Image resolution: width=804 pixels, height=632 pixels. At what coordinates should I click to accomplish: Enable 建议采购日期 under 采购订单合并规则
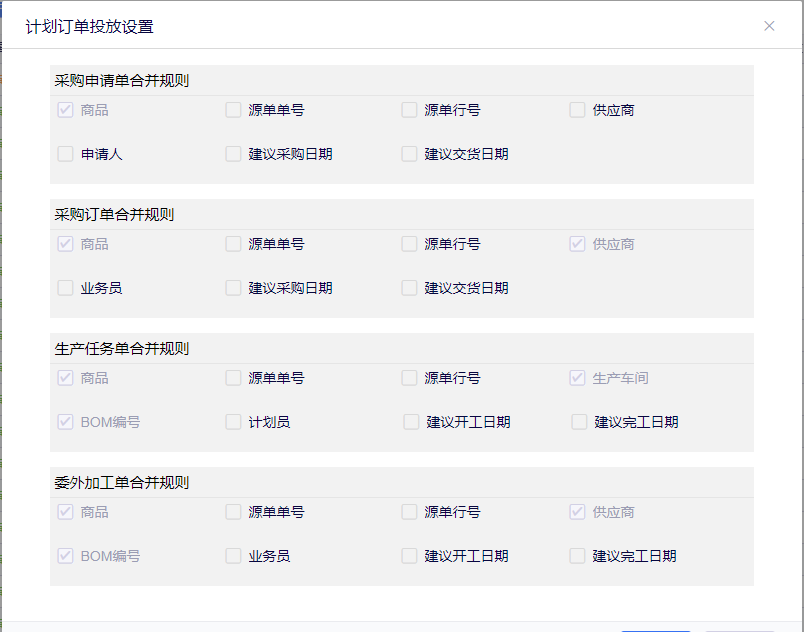pos(233,288)
